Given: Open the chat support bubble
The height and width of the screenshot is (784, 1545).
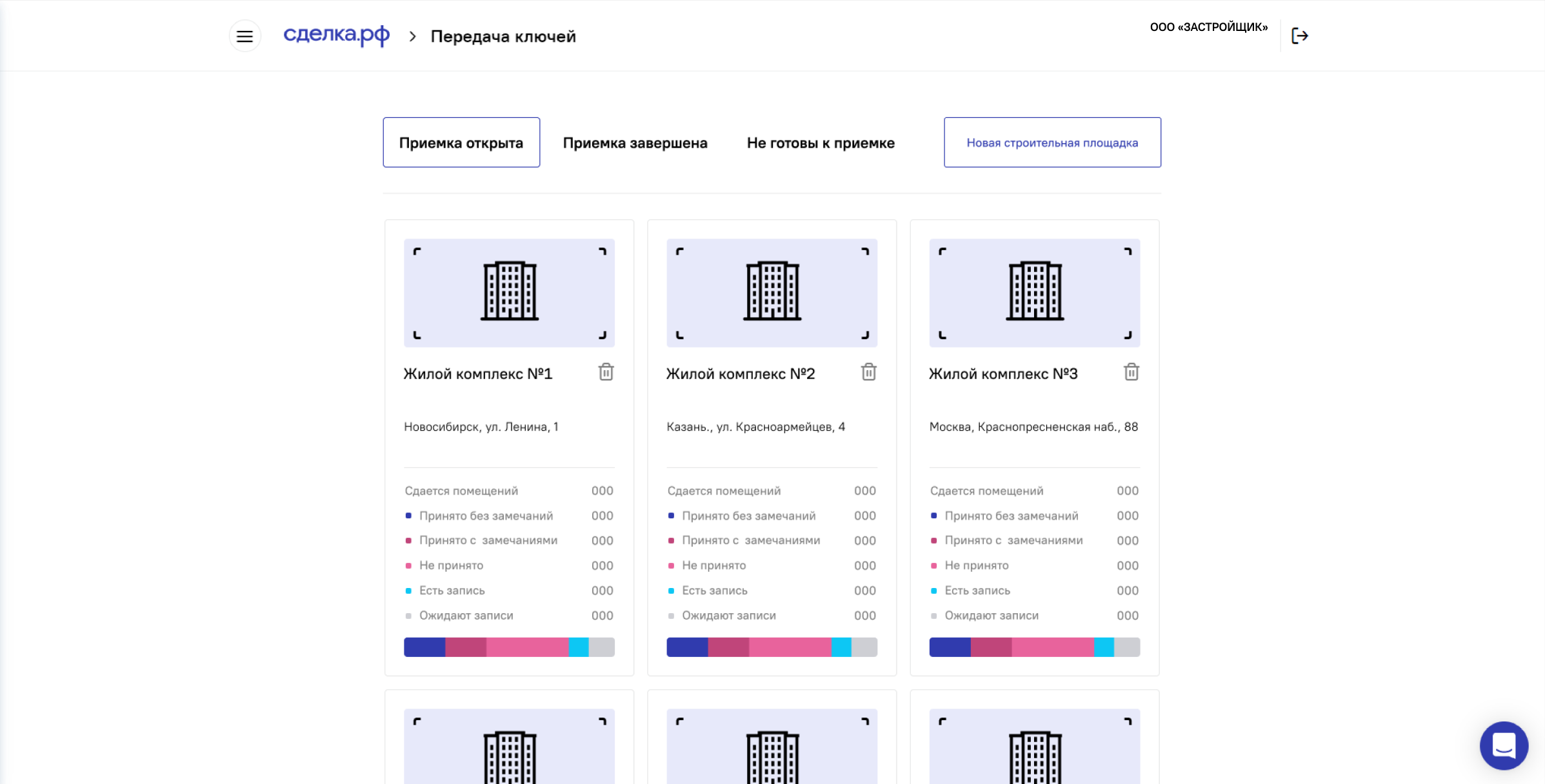Looking at the screenshot, I should click(x=1504, y=745).
